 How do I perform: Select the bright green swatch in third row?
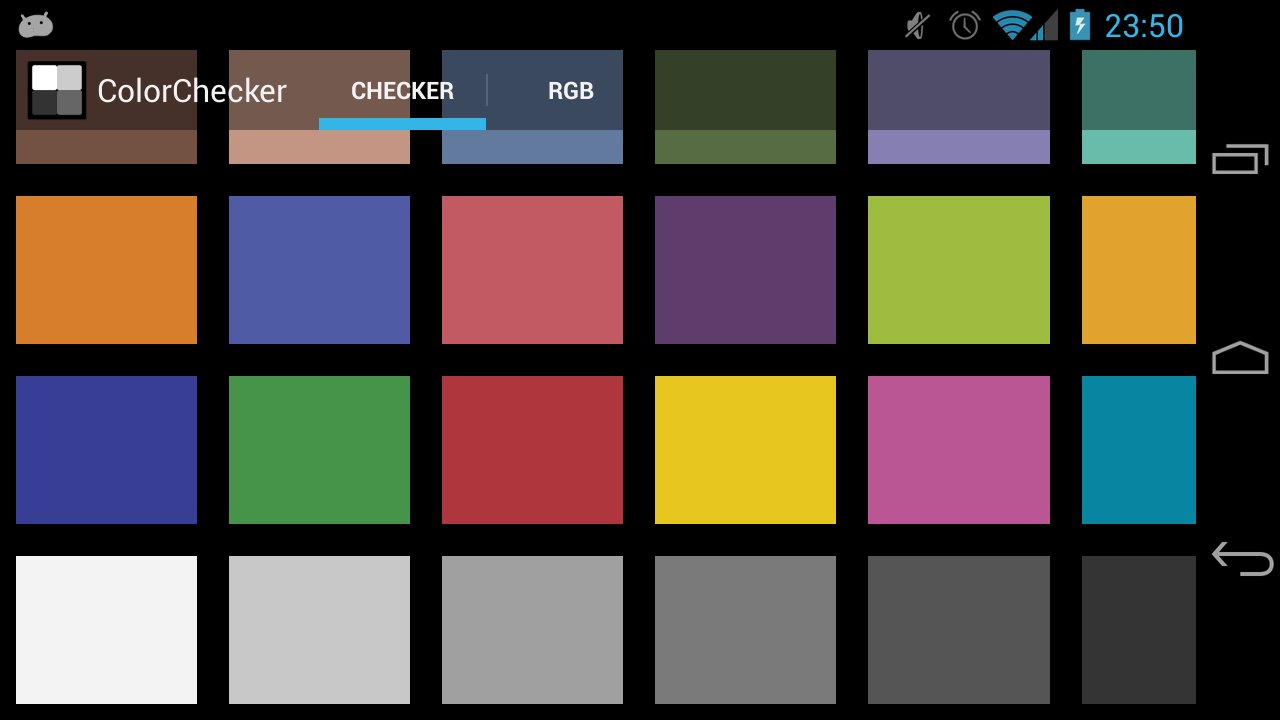[319, 450]
